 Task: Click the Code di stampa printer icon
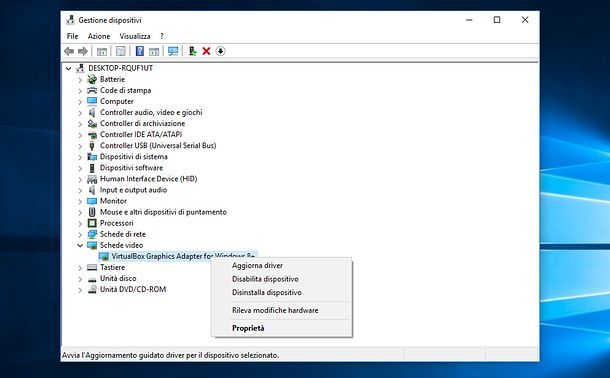coord(92,90)
